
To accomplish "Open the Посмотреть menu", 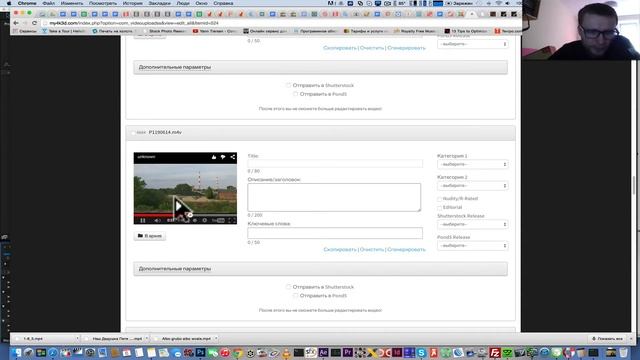I will [x=103, y=3].
